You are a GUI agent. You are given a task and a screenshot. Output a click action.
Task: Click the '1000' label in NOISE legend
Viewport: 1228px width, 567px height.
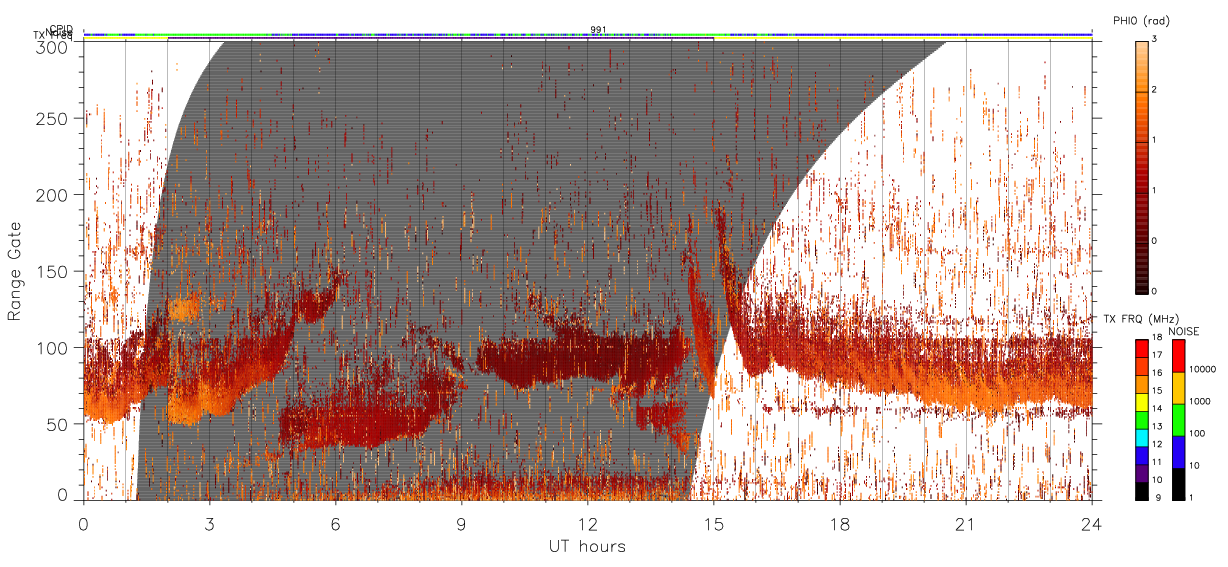1200,402
